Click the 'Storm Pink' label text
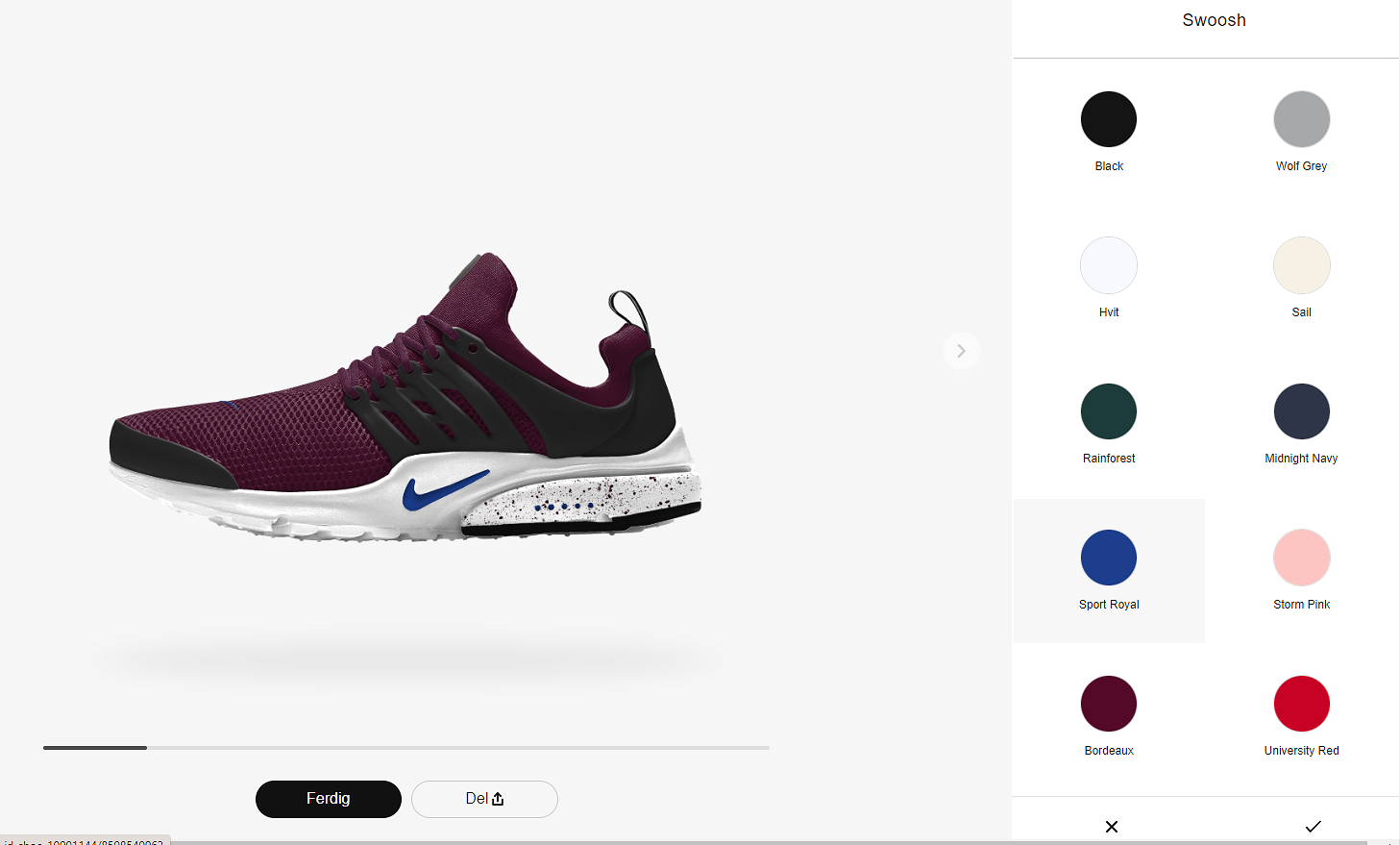 (x=1302, y=605)
